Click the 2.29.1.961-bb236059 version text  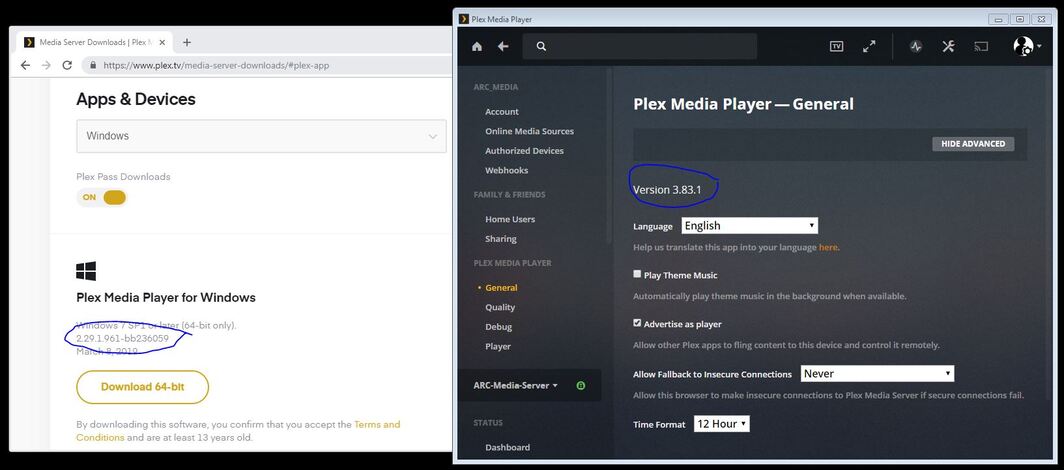(x=123, y=338)
